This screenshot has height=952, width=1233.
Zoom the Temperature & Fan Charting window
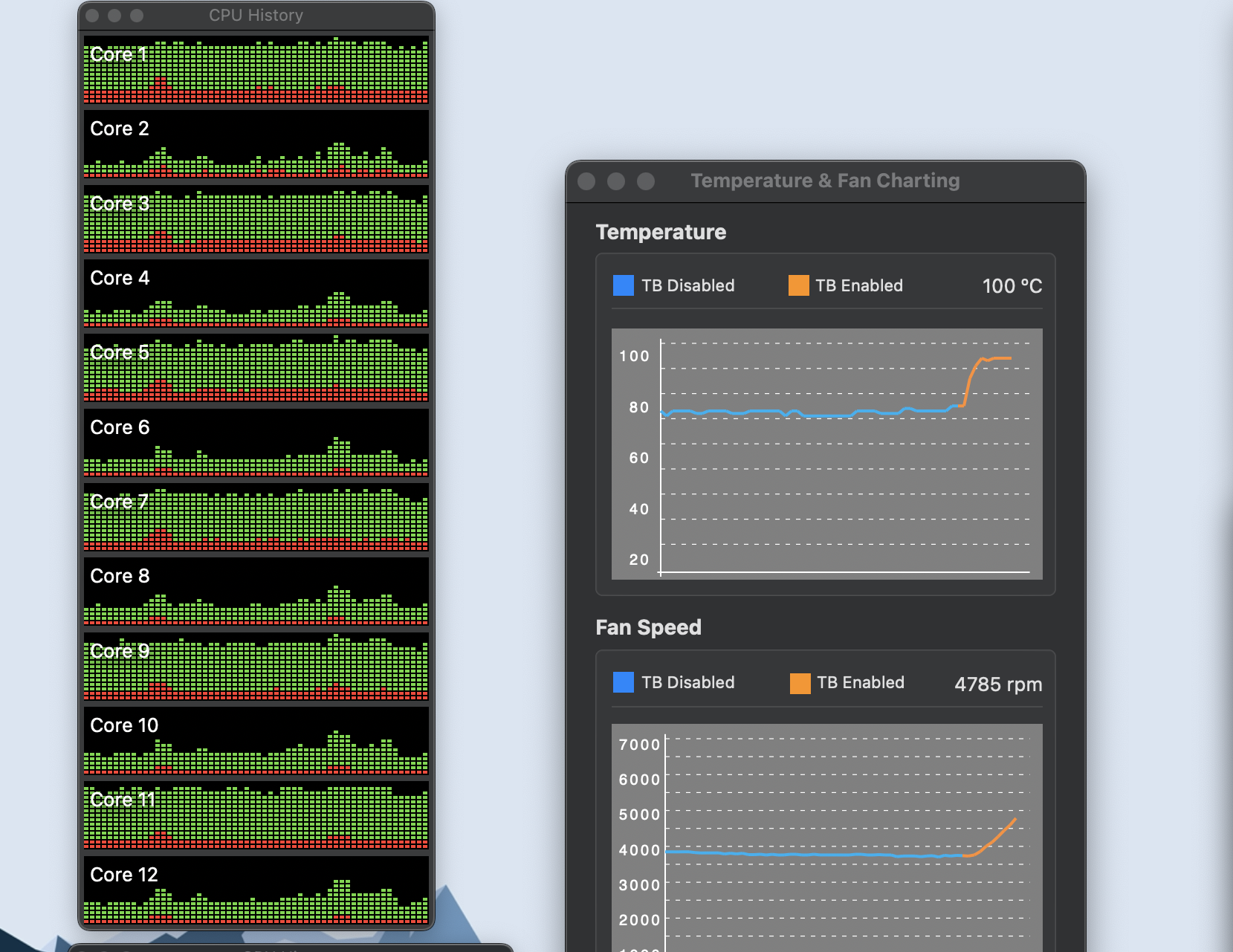coord(646,181)
